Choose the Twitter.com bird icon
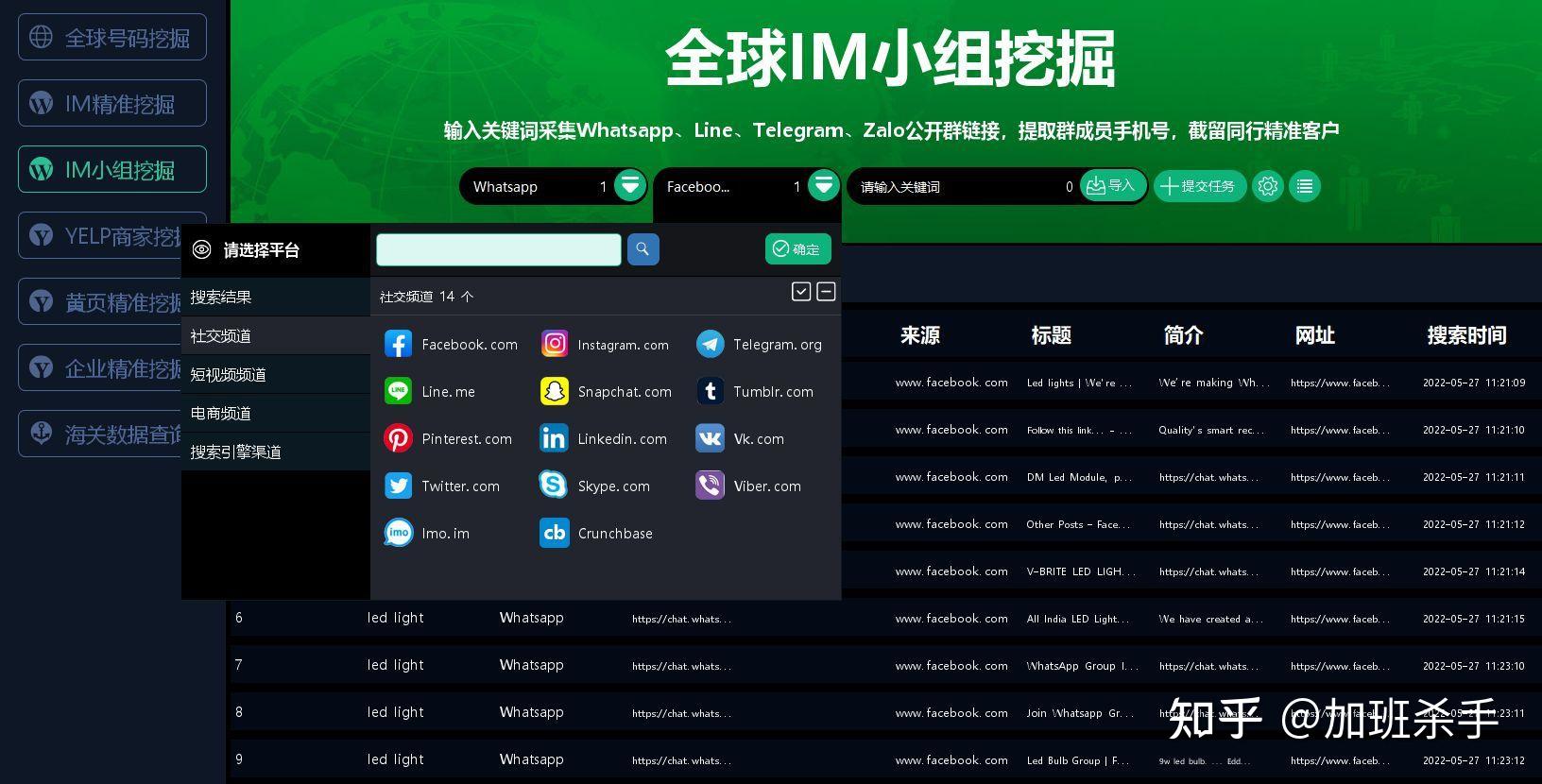 [x=398, y=486]
